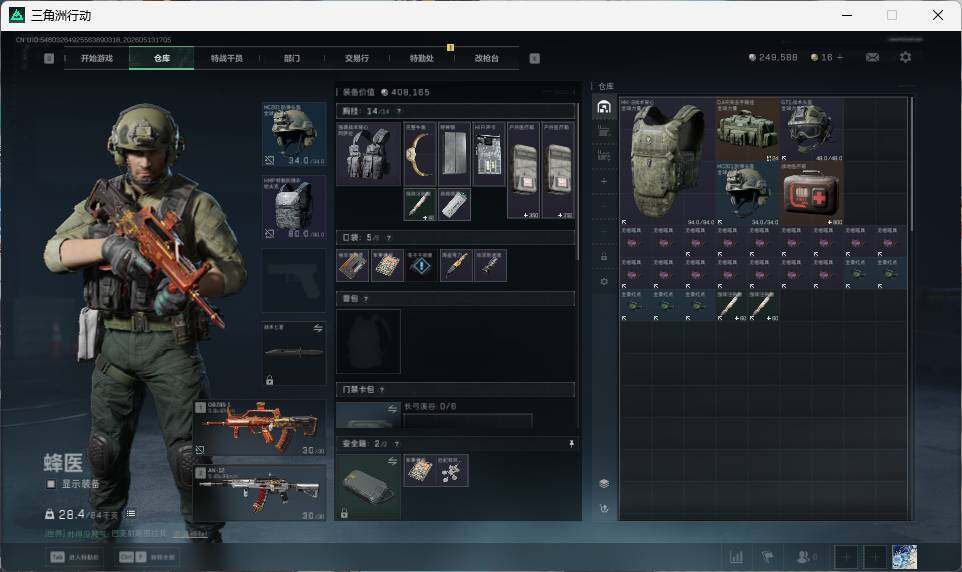This screenshot has height=572, width=962.
Task: Click the previous-tab key hint left of 开始游戏
Action: pyautogui.click(x=49, y=58)
